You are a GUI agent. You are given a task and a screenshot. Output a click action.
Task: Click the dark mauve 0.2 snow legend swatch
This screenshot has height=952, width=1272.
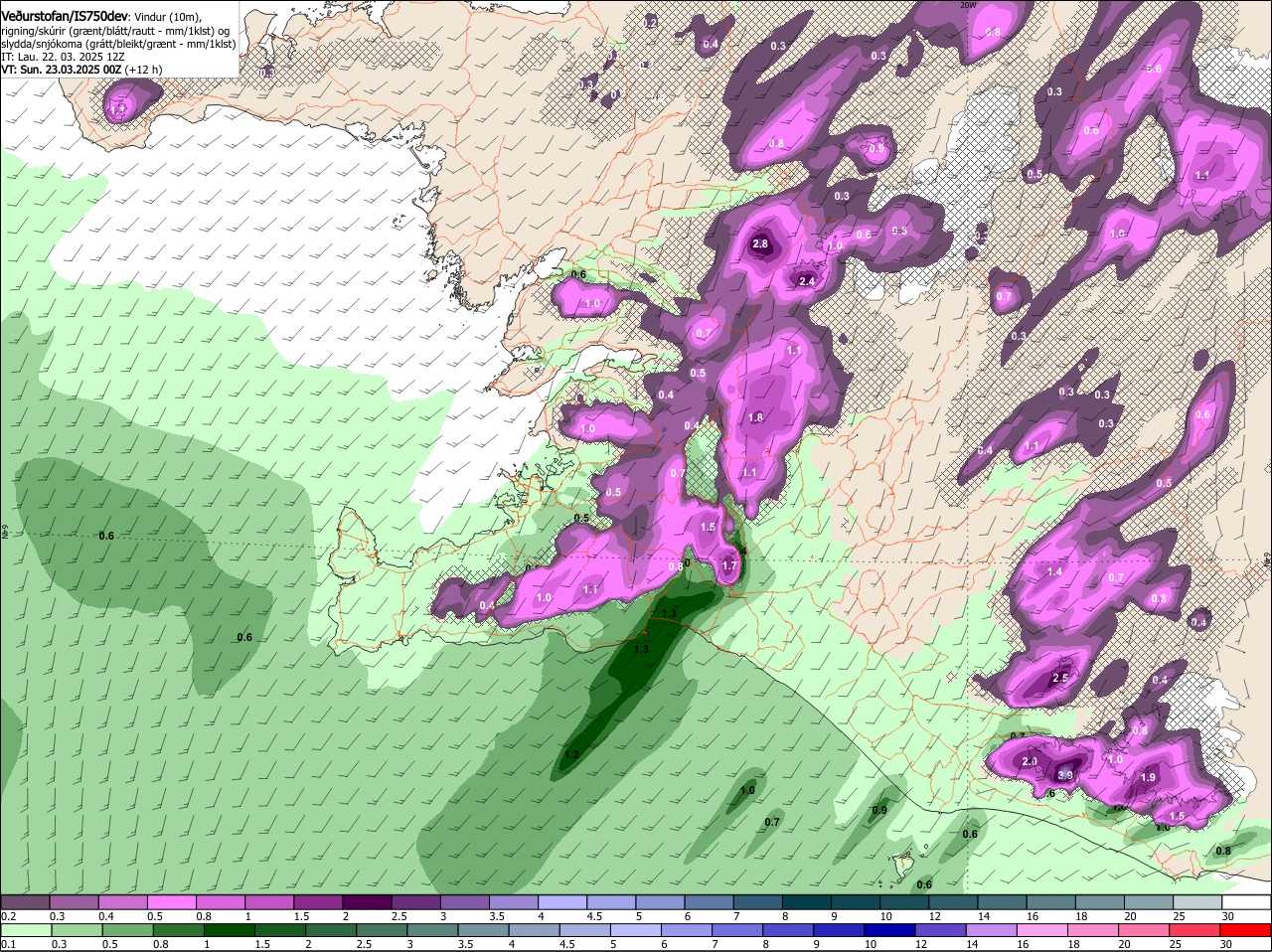(25, 902)
